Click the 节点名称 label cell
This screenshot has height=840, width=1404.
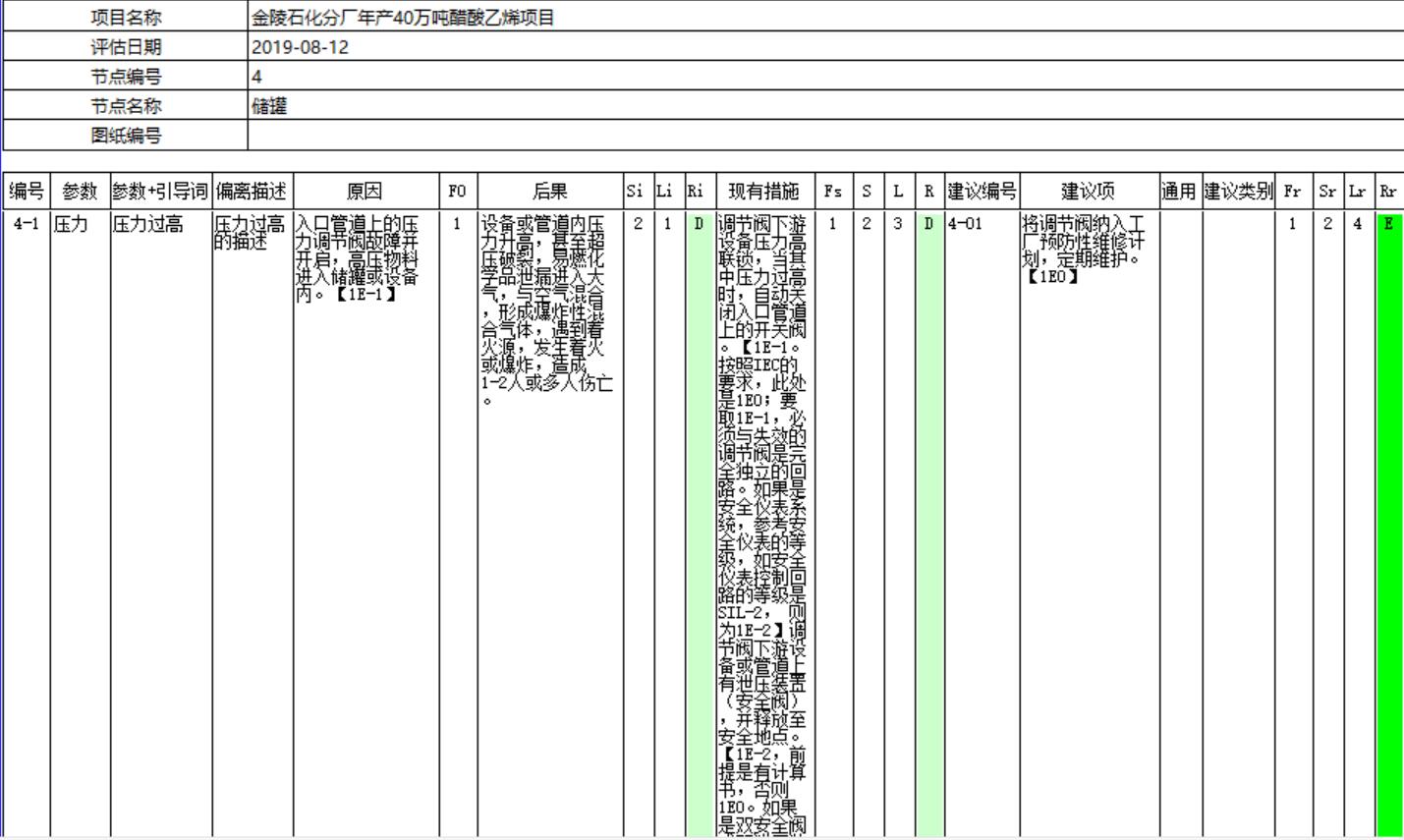[x=126, y=106]
